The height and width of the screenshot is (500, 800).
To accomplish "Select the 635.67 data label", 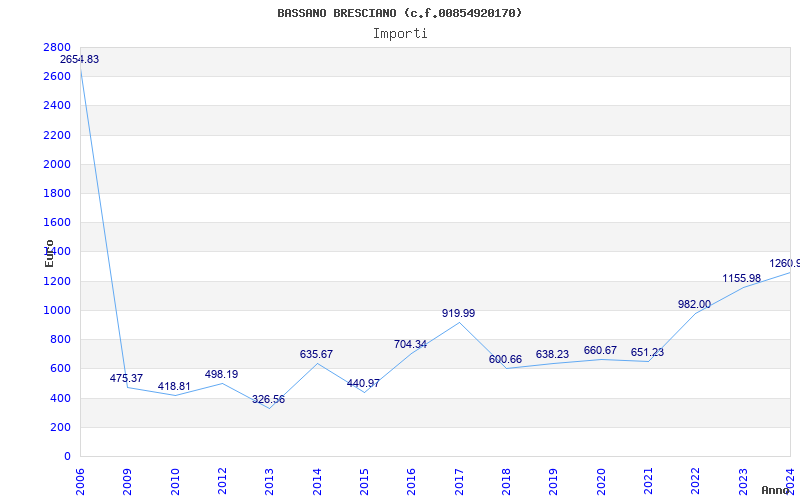I will (316, 354).
